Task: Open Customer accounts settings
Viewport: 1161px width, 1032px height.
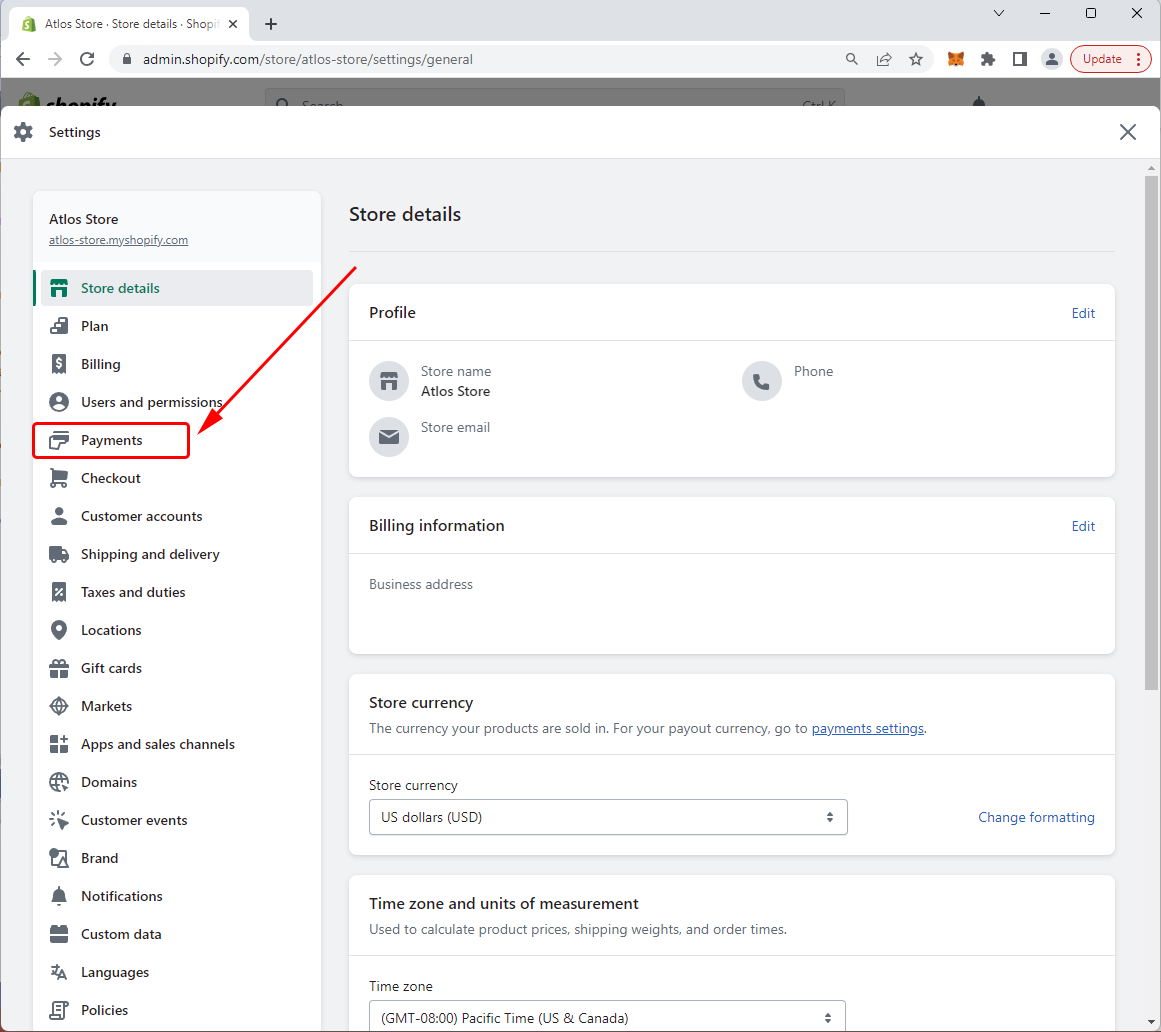Action: [x=177, y=516]
